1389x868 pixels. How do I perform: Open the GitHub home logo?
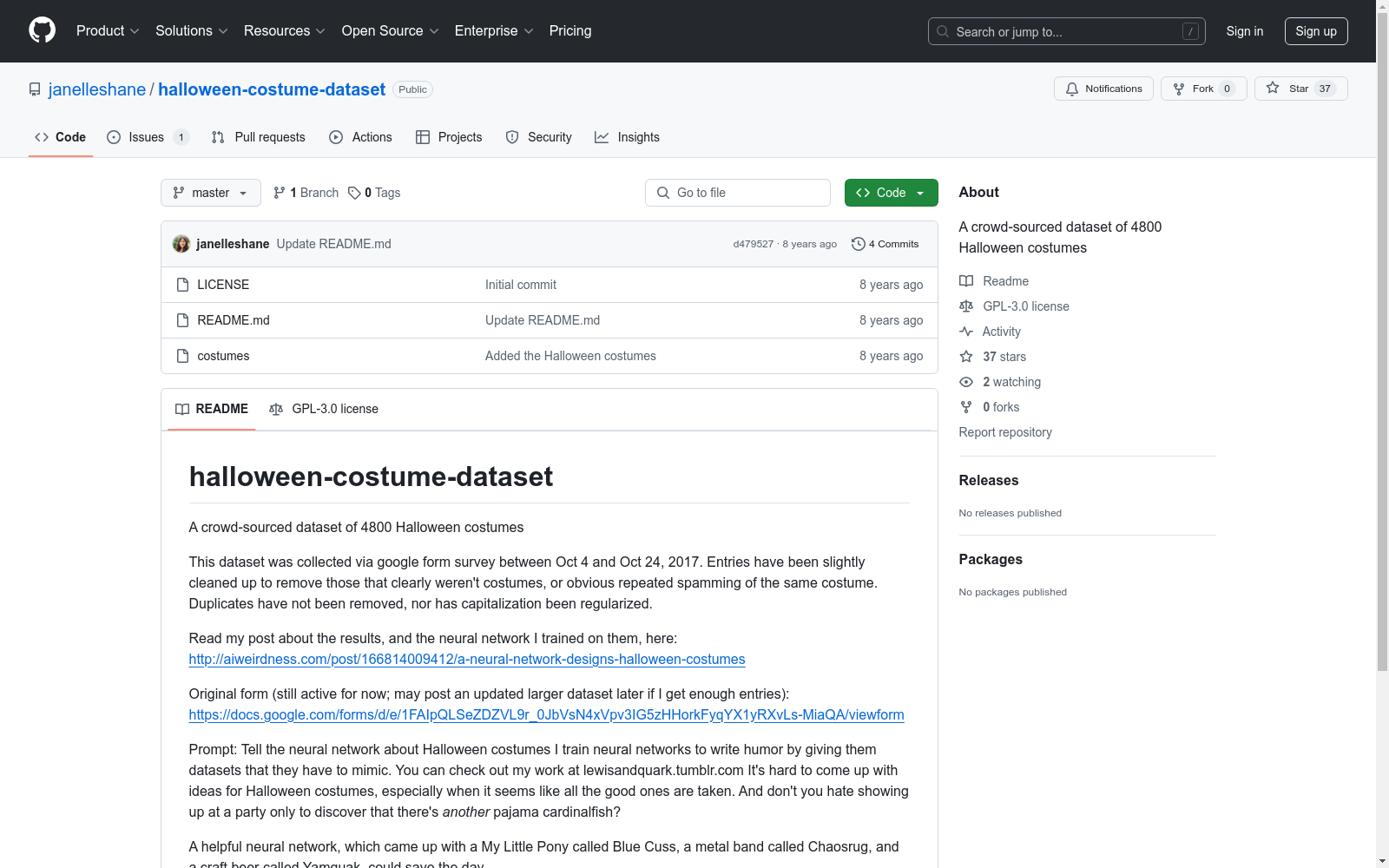[42, 30]
